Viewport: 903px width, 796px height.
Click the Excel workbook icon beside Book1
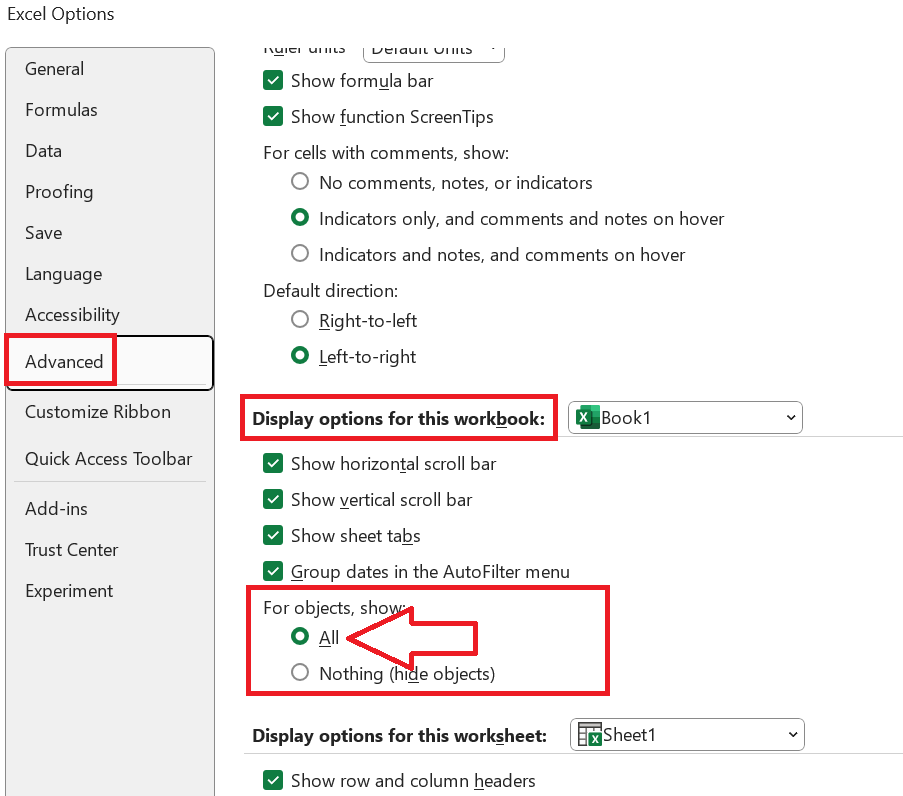[x=587, y=417]
